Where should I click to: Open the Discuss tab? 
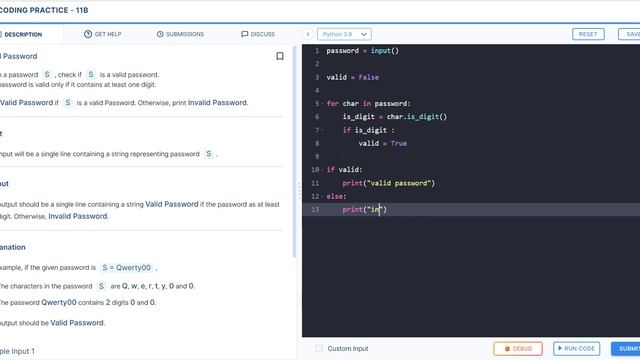tap(258, 34)
